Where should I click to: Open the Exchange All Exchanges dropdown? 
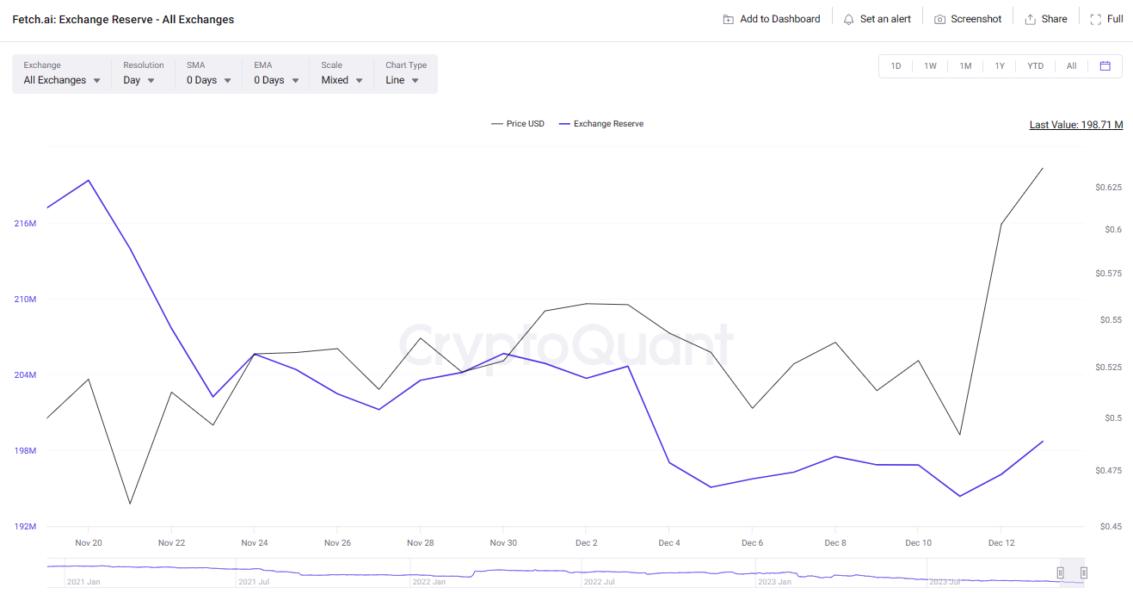(61, 73)
